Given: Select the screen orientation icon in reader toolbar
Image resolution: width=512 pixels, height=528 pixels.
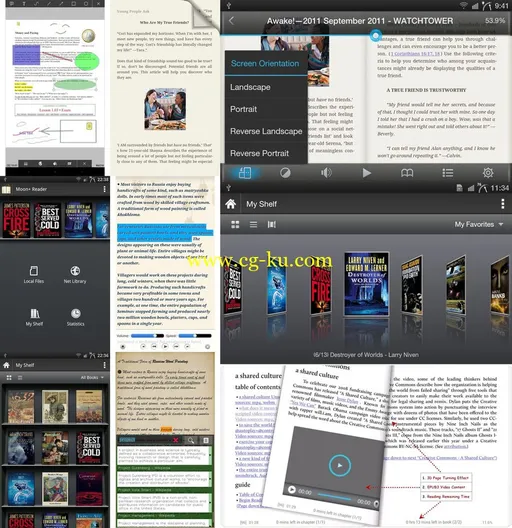Looking at the screenshot, I should click(x=245, y=173).
